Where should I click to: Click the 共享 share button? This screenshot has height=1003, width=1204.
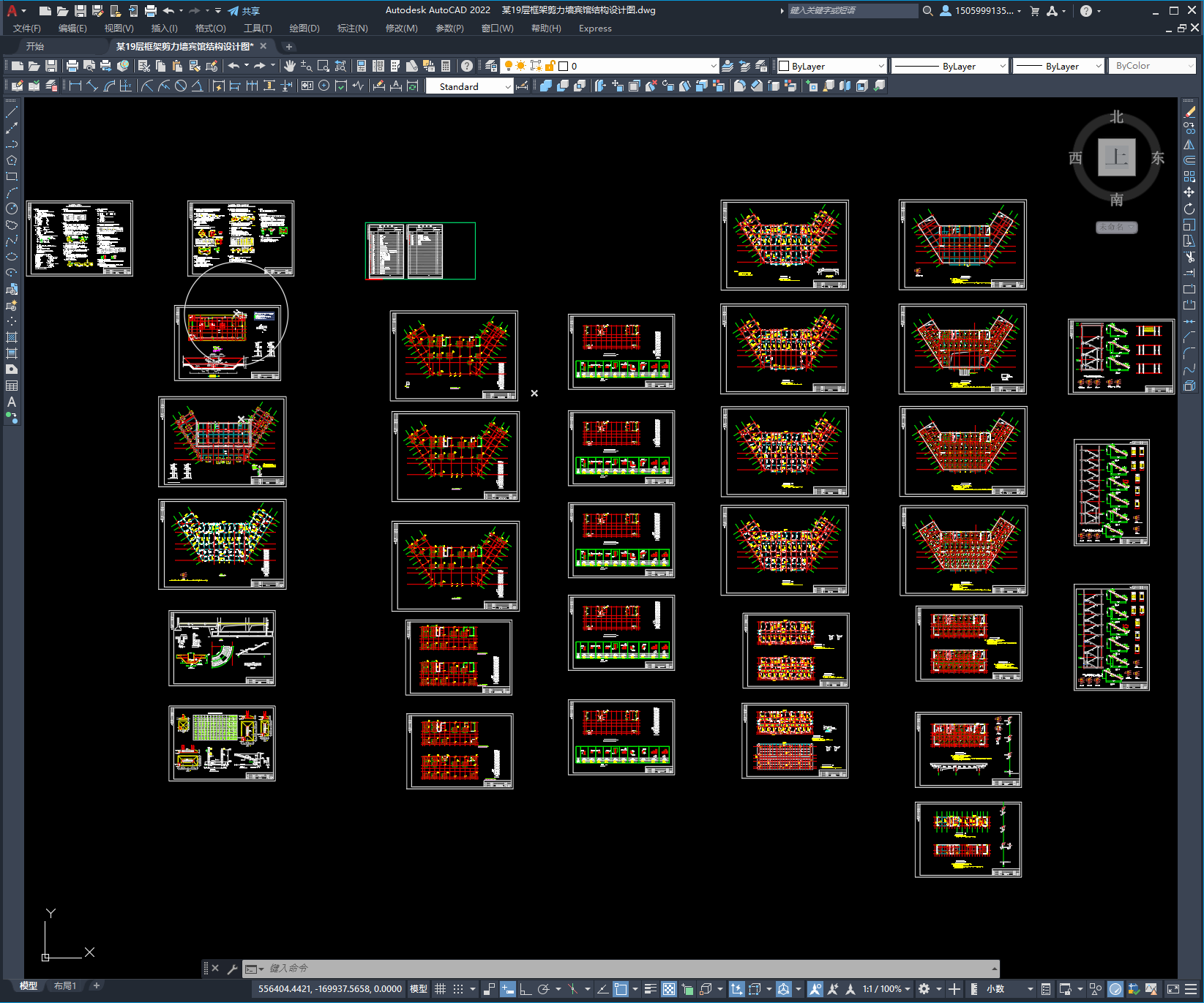[x=244, y=11]
